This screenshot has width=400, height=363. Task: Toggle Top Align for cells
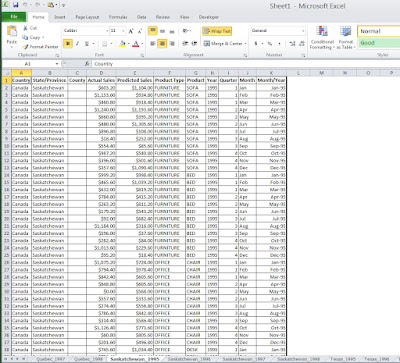(153, 31)
